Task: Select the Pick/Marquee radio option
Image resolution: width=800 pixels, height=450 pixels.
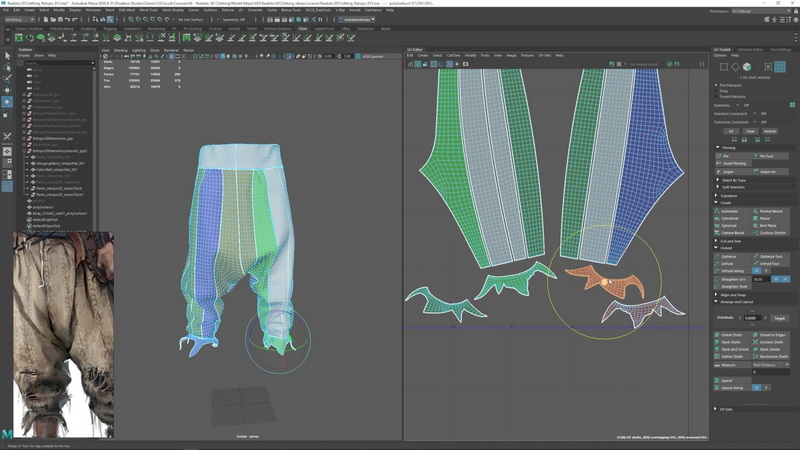Action: click(x=716, y=85)
